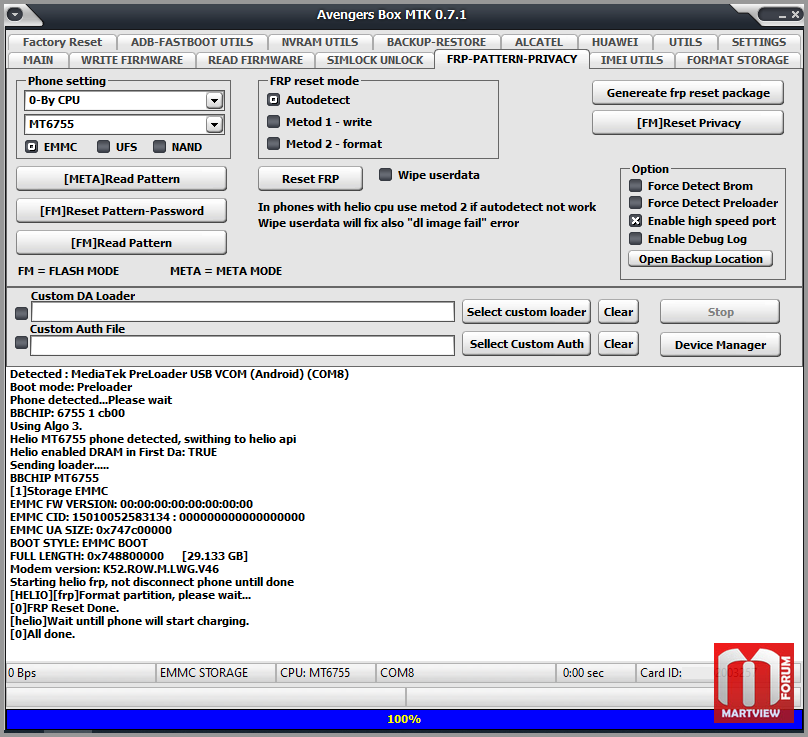Image resolution: width=808 pixels, height=737 pixels.
Task: Close the Avengers Box window
Action: [x=795, y=15]
